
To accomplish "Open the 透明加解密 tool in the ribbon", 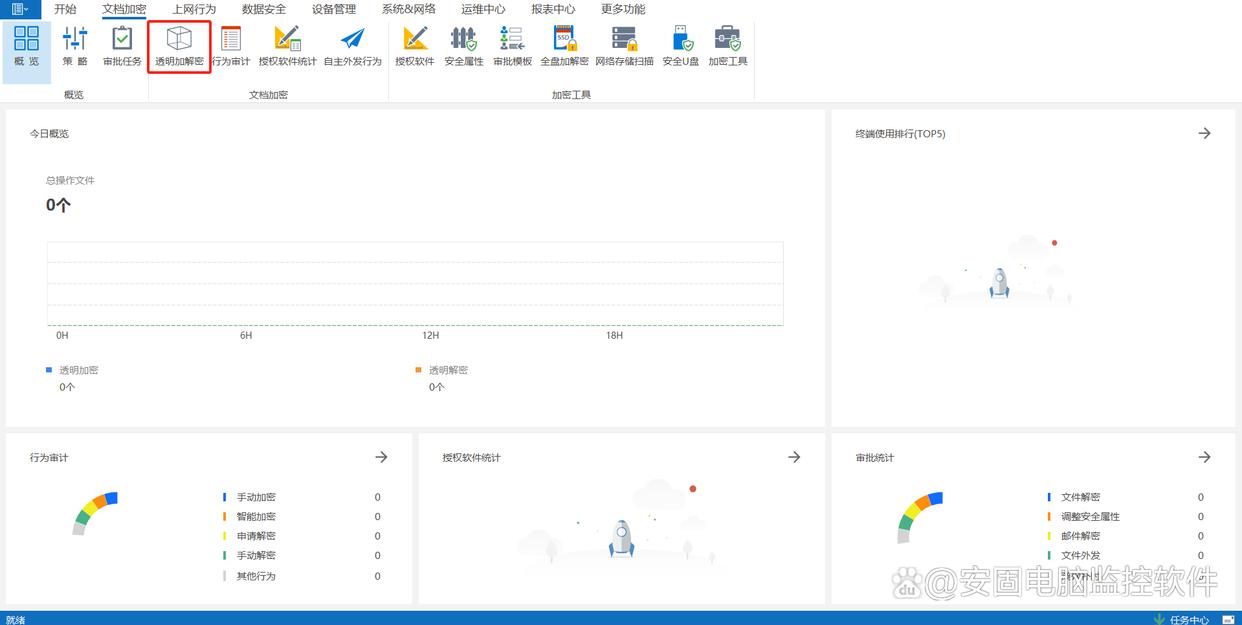I will 179,47.
